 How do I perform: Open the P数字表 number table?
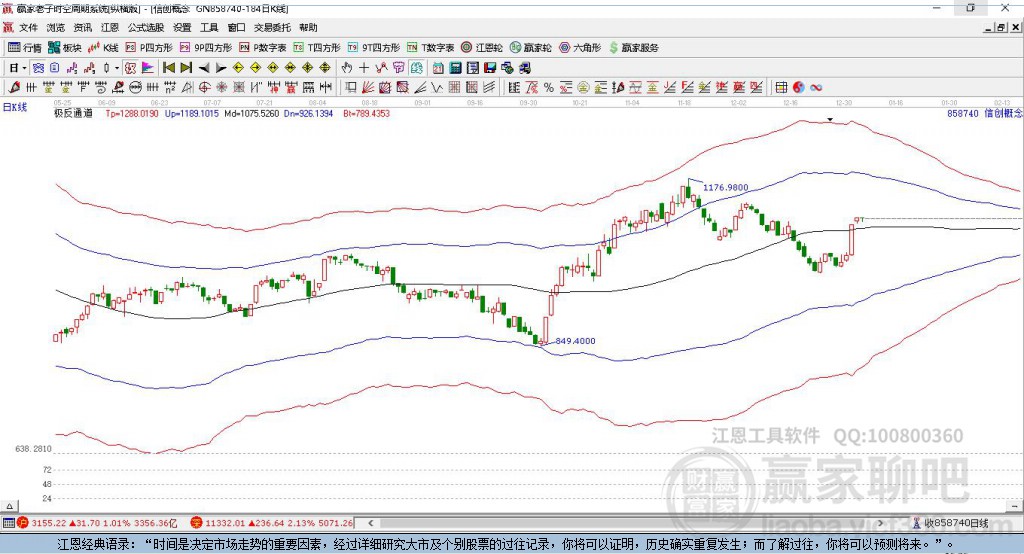pyautogui.click(x=263, y=48)
